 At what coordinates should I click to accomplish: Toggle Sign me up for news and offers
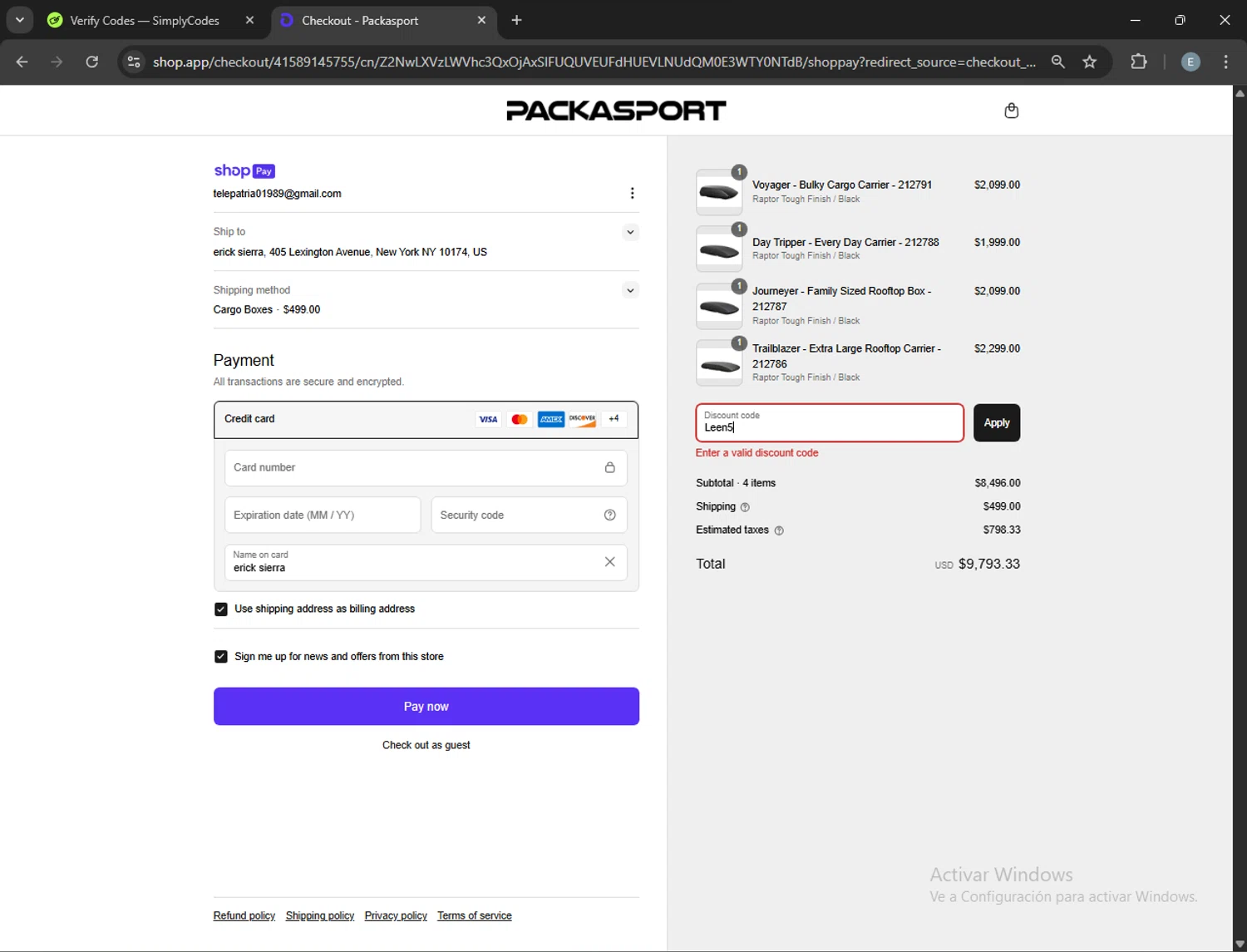220,657
